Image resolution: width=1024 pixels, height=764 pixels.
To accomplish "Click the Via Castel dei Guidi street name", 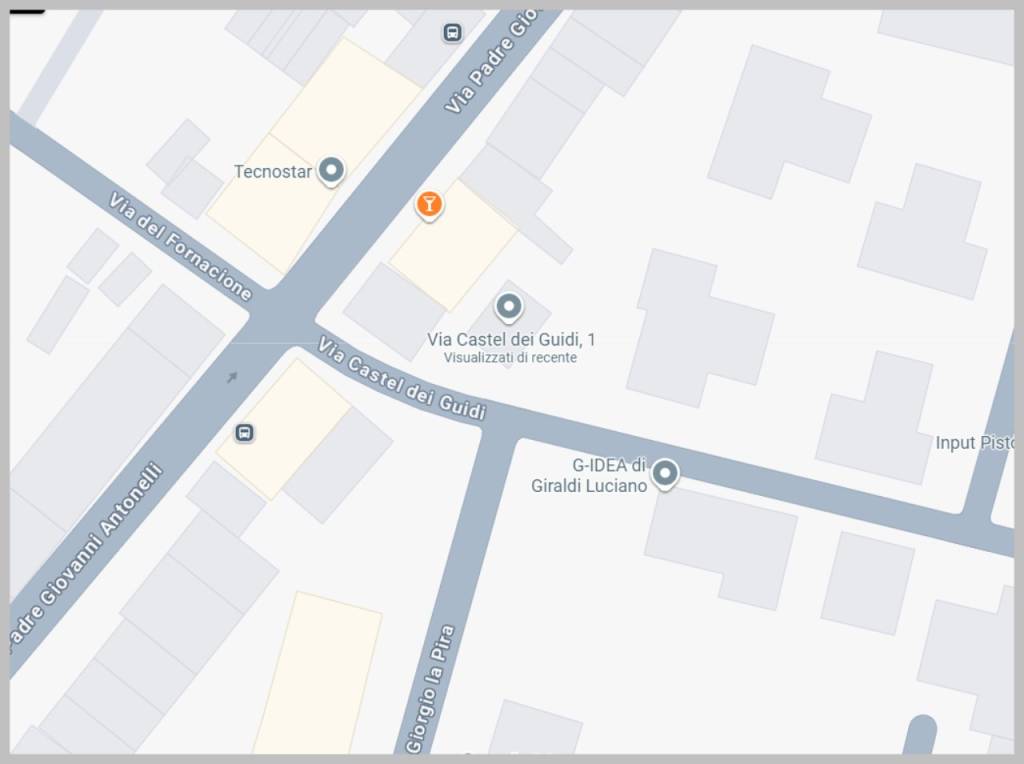I will click(x=402, y=379).
